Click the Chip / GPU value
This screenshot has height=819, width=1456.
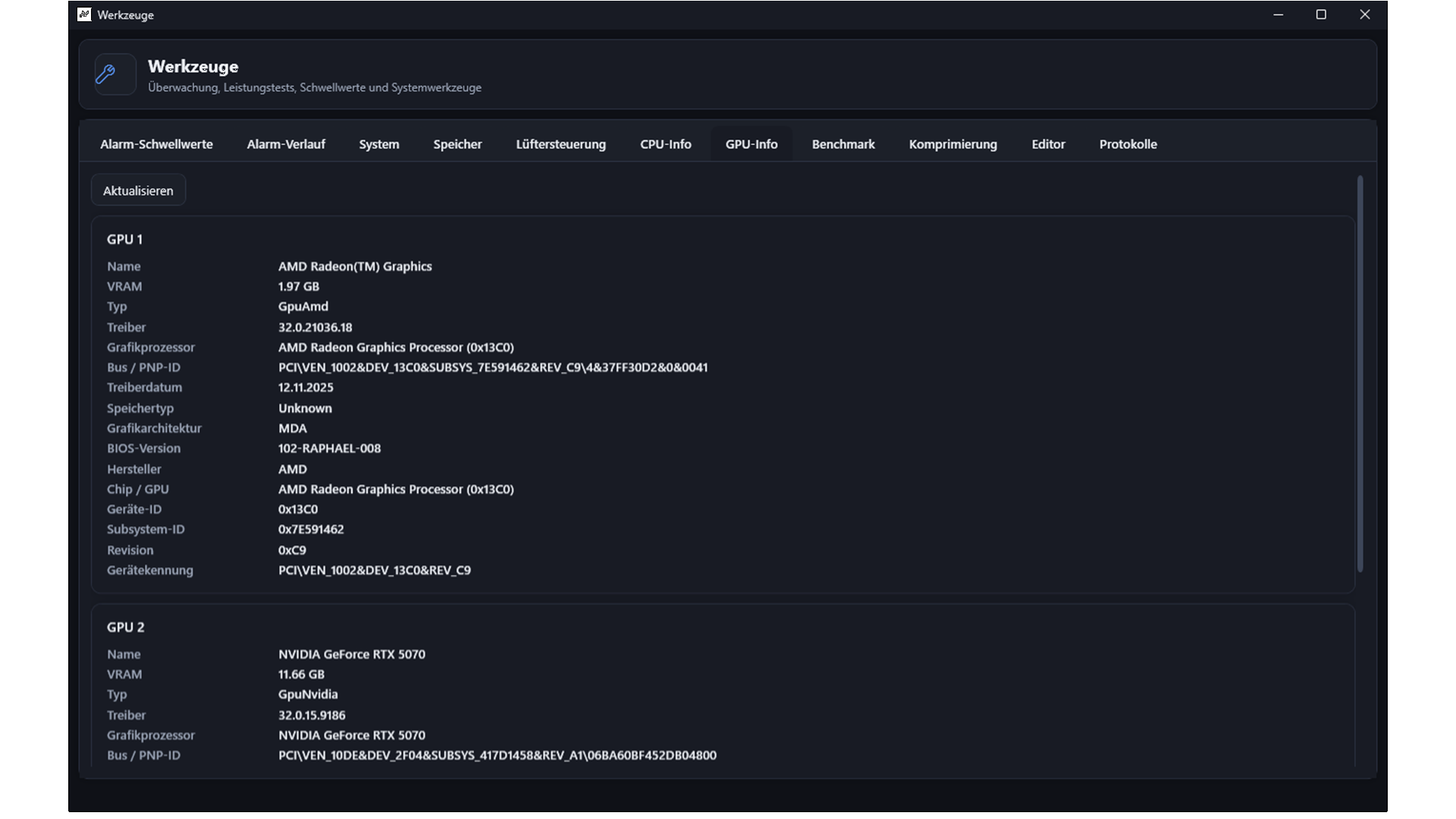pos(396,489)
